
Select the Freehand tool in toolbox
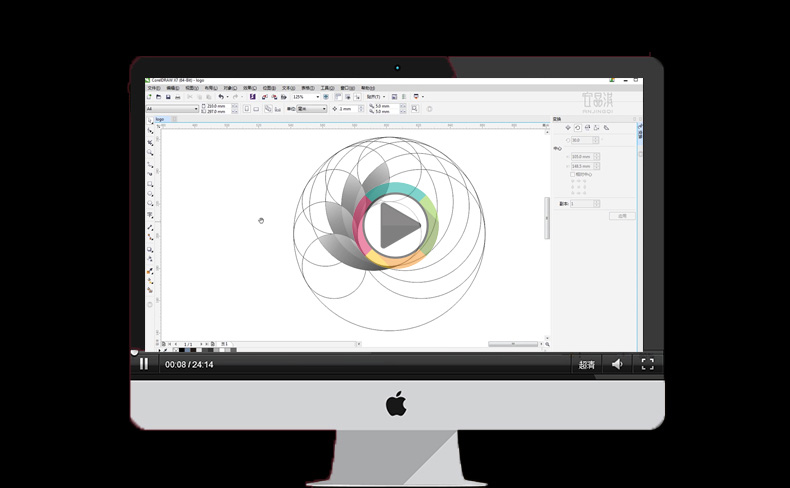(150, 165)
